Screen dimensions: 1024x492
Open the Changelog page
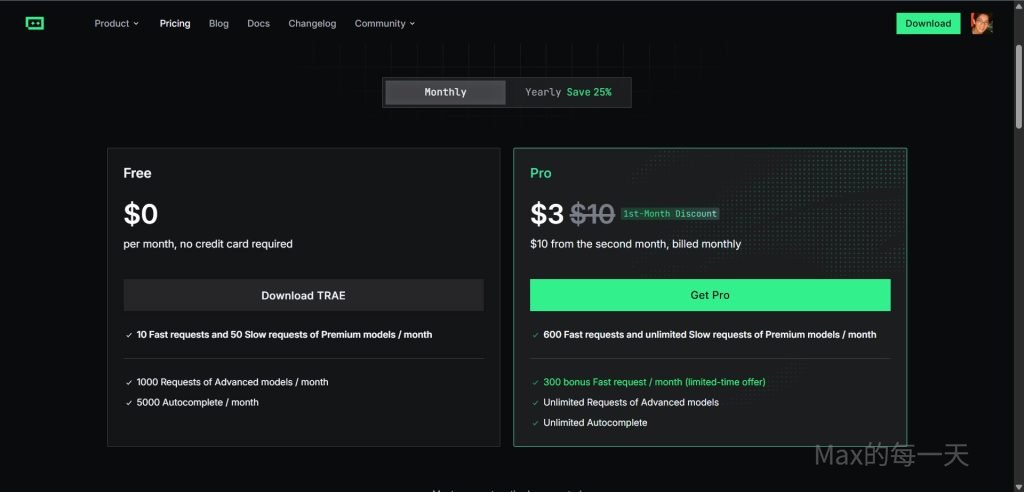[x=312, y=23]
